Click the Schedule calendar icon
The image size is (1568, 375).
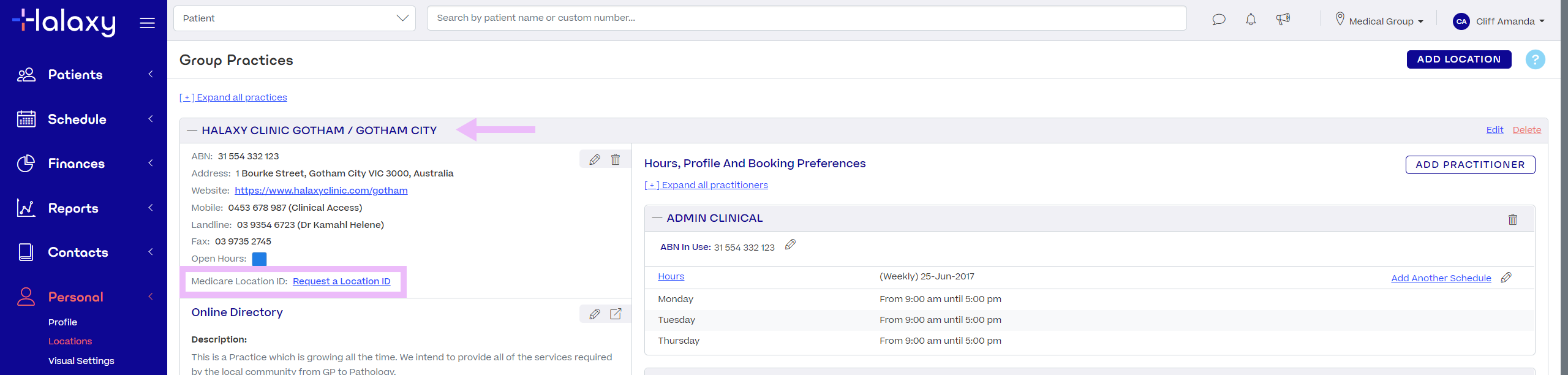[26, 119]
